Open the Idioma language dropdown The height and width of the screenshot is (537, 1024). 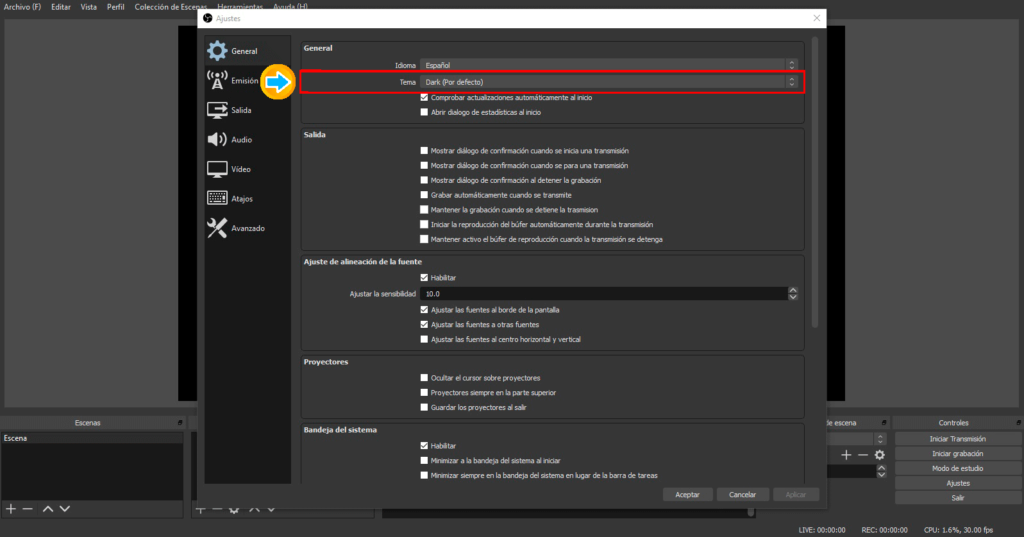pos(610,65)
